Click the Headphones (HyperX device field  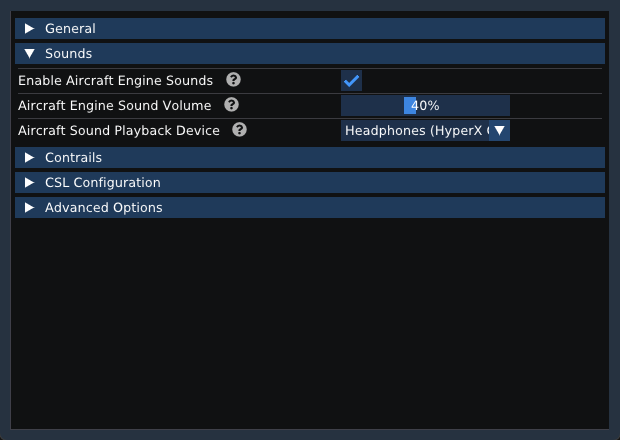tap(425, 130)
